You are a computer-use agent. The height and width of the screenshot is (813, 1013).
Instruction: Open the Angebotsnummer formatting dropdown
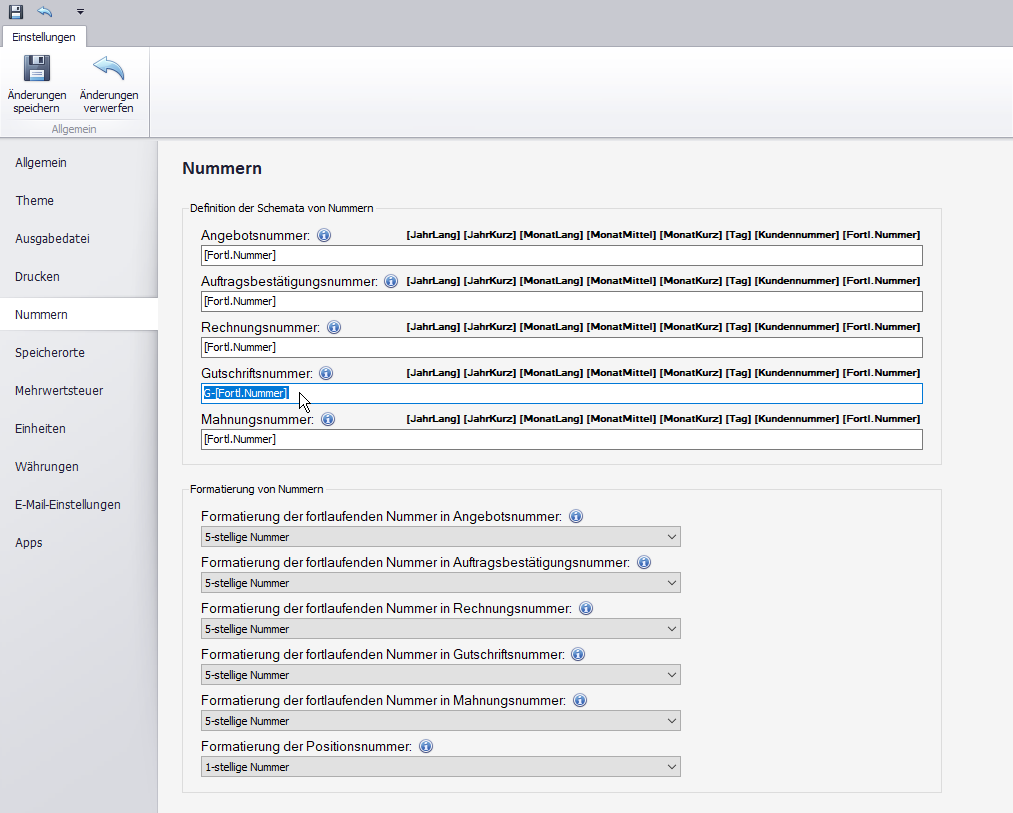click(440, 537)
